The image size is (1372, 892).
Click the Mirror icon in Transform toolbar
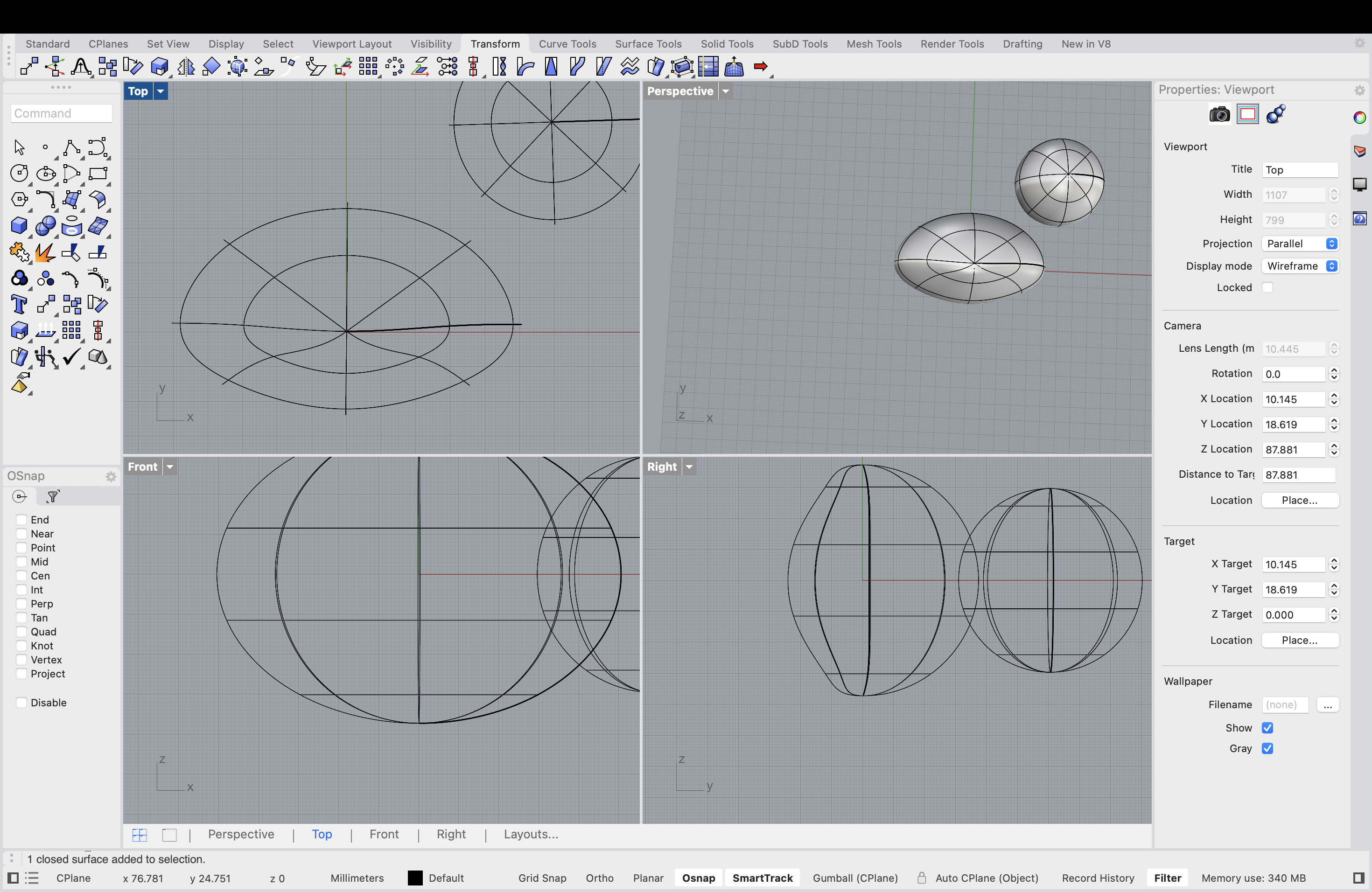pos(186,67)
